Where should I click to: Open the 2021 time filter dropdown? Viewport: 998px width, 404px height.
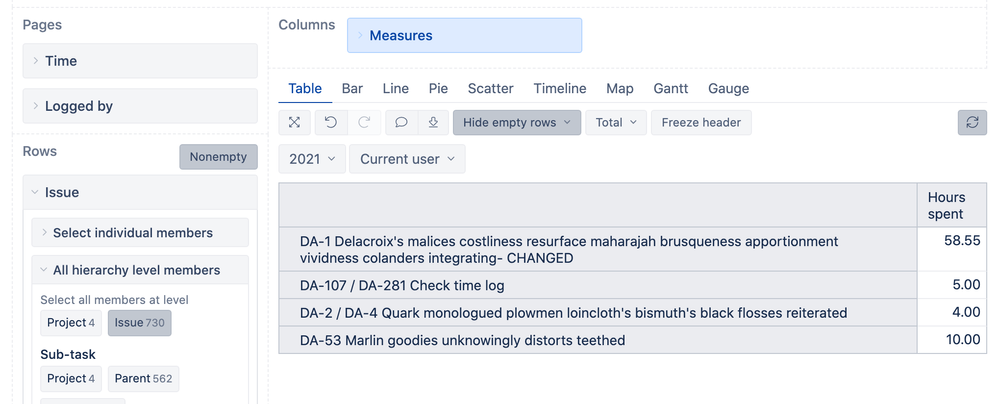click(x=312, y=159)
